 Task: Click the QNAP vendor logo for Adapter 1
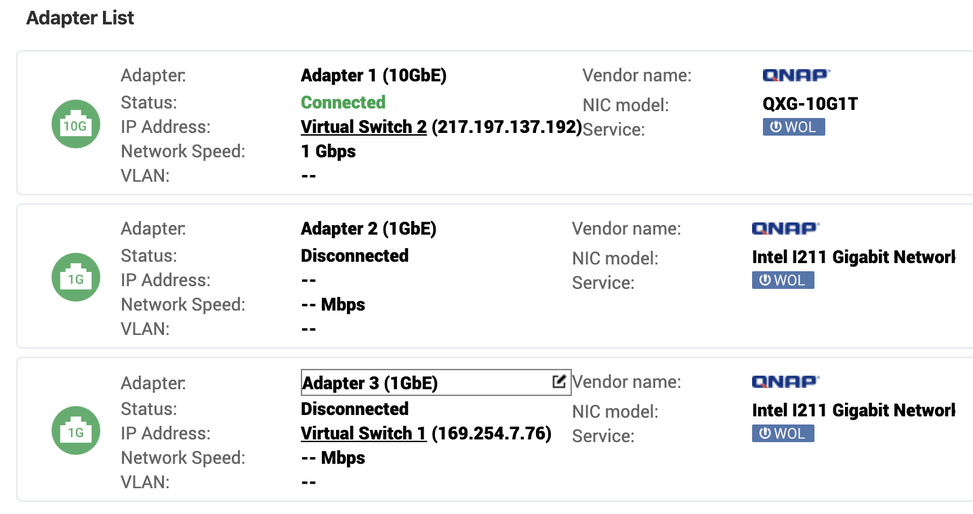click(x=796, y=75)
